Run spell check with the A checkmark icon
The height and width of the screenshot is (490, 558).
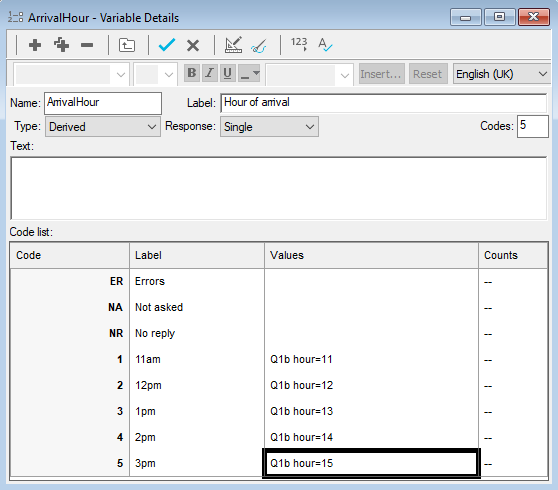point(325,45)
